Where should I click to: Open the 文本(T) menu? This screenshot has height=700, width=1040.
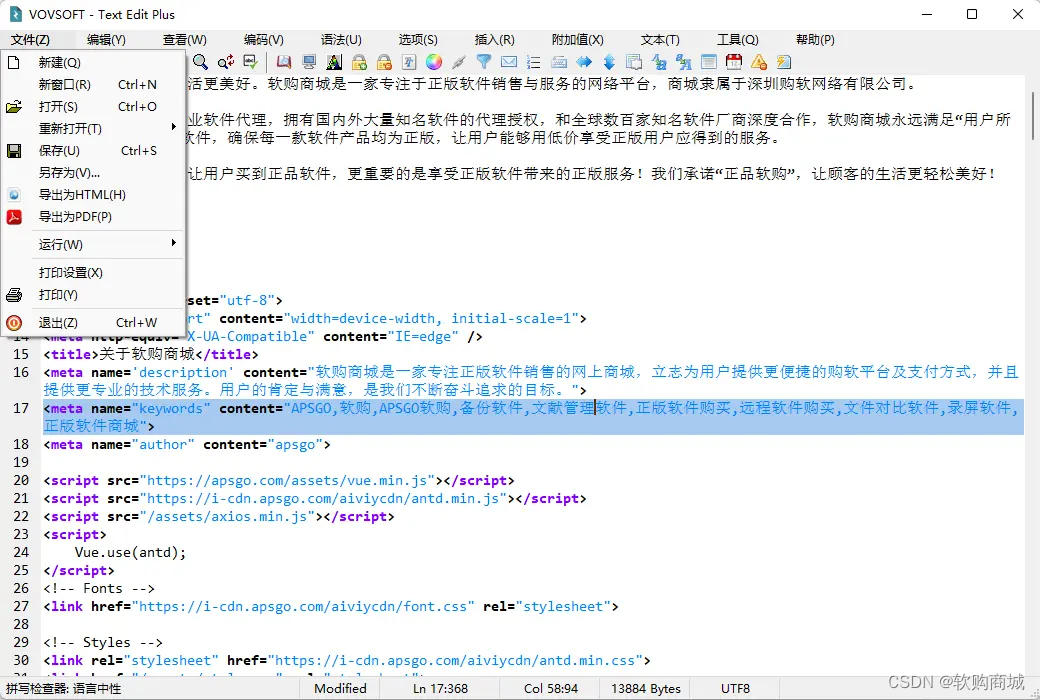[660, 40]
